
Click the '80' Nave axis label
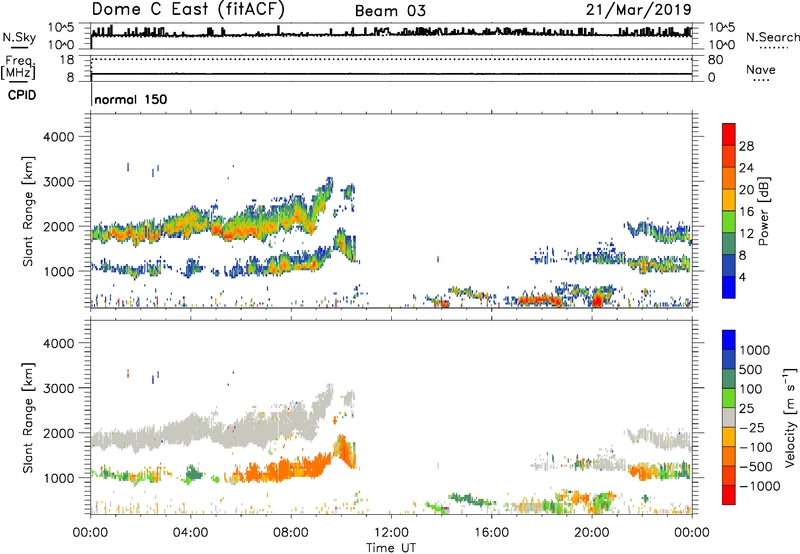click(x=715, y=60)
